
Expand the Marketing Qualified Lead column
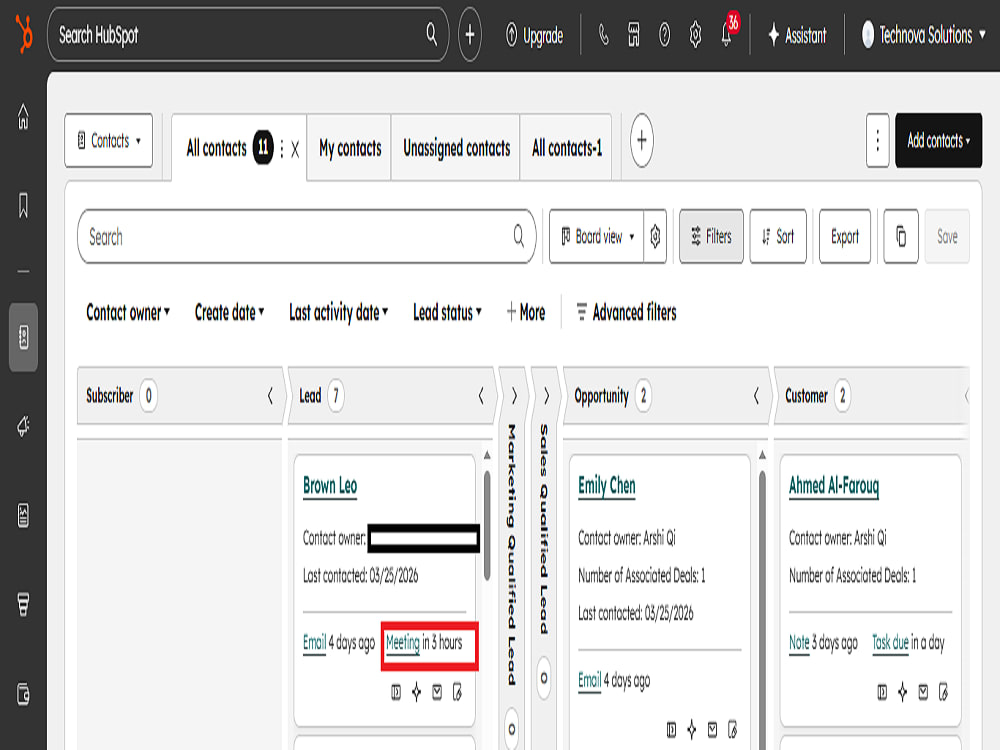(514, 396)
